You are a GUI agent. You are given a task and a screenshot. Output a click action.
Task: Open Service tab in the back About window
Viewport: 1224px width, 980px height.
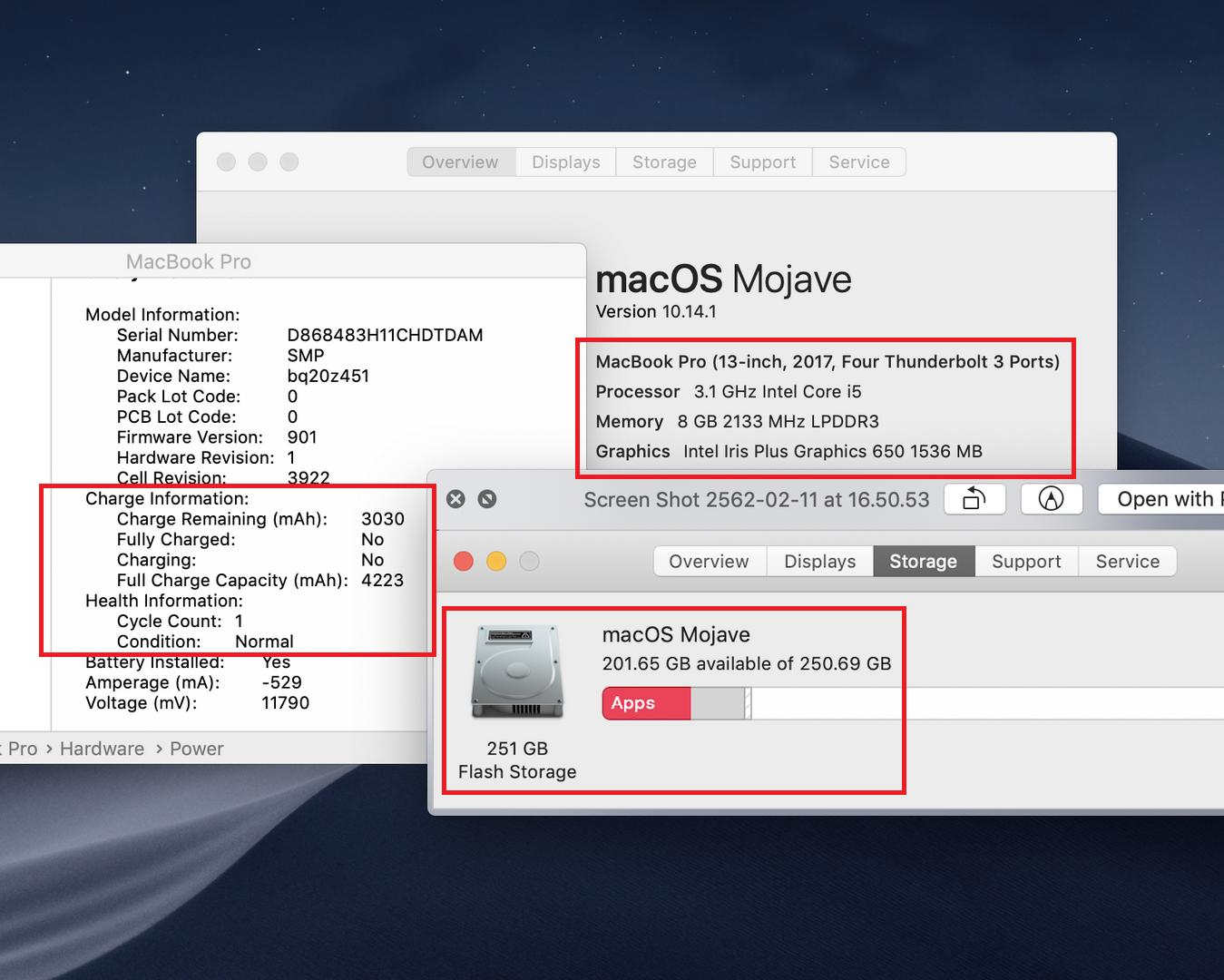(x=859, y=162)
